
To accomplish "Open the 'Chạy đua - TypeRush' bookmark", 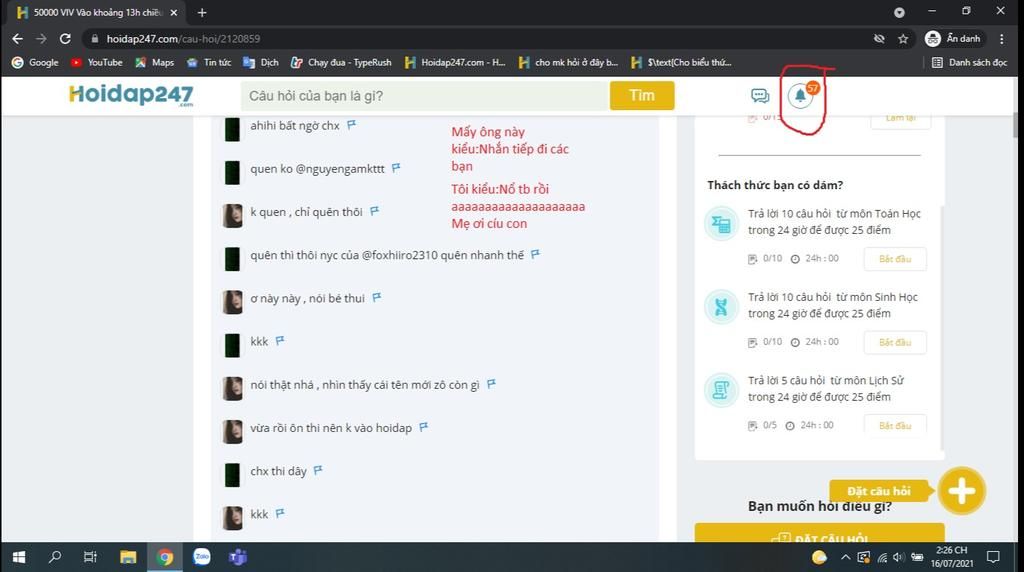I will click(x=341, y=62).
